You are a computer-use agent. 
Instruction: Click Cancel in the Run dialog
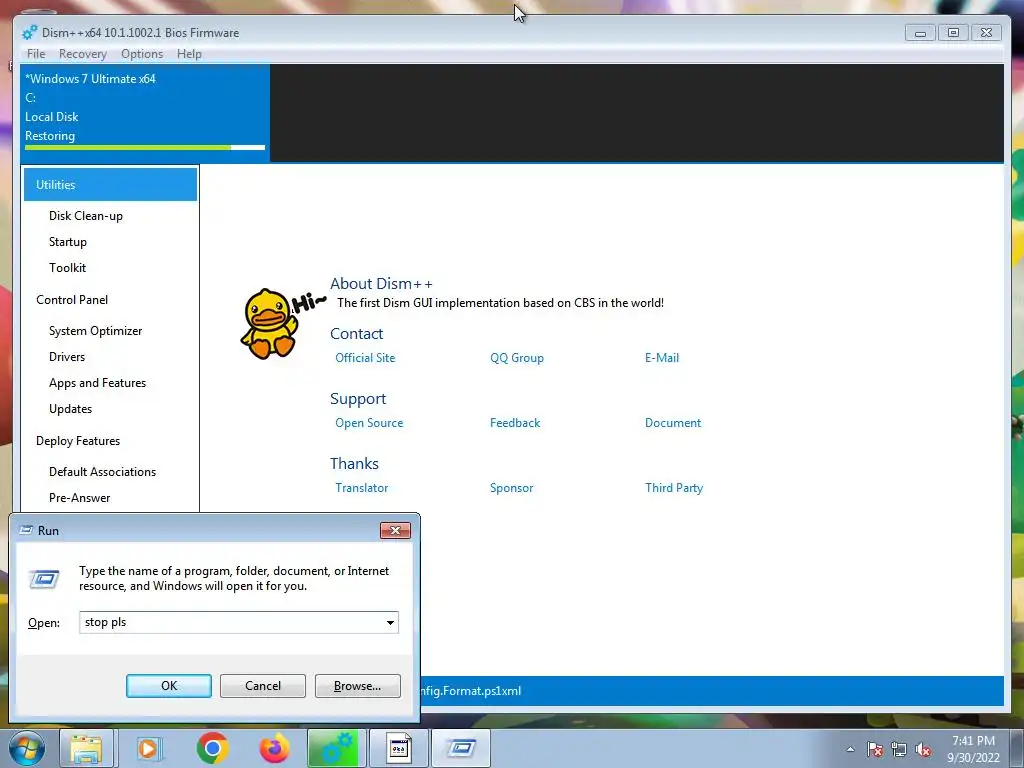click(263, 686)
